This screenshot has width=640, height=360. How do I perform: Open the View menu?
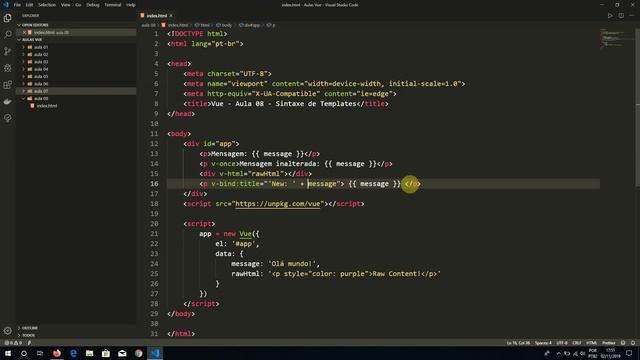pyautogui.click(x=65, y=5)
